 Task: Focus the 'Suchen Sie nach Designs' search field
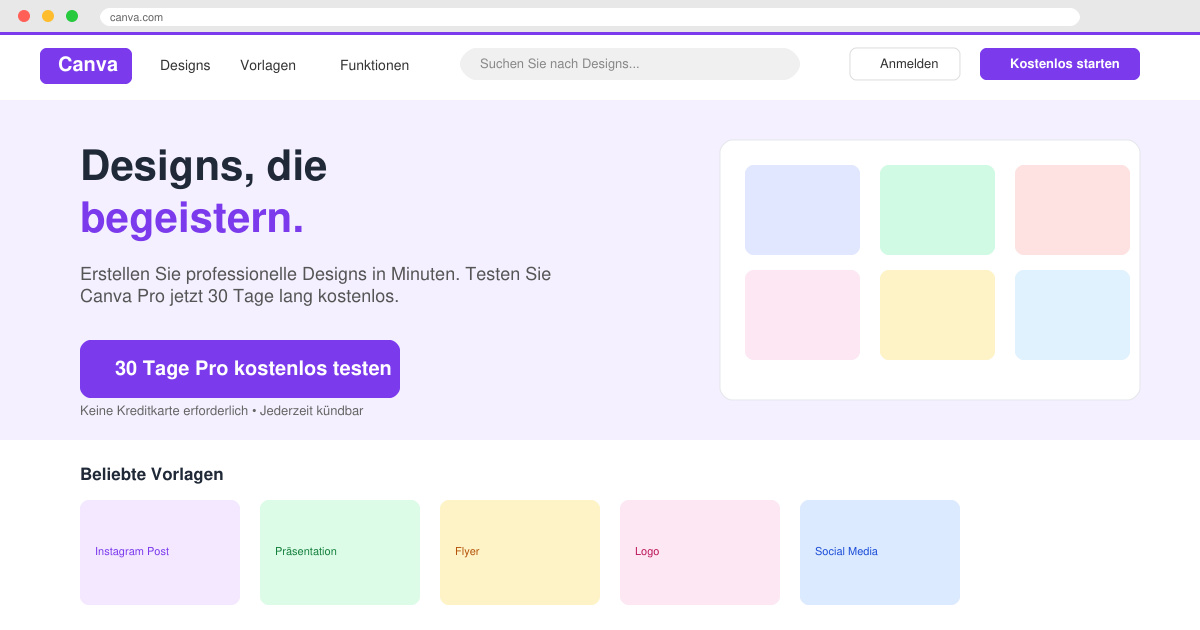coord(630,64)
